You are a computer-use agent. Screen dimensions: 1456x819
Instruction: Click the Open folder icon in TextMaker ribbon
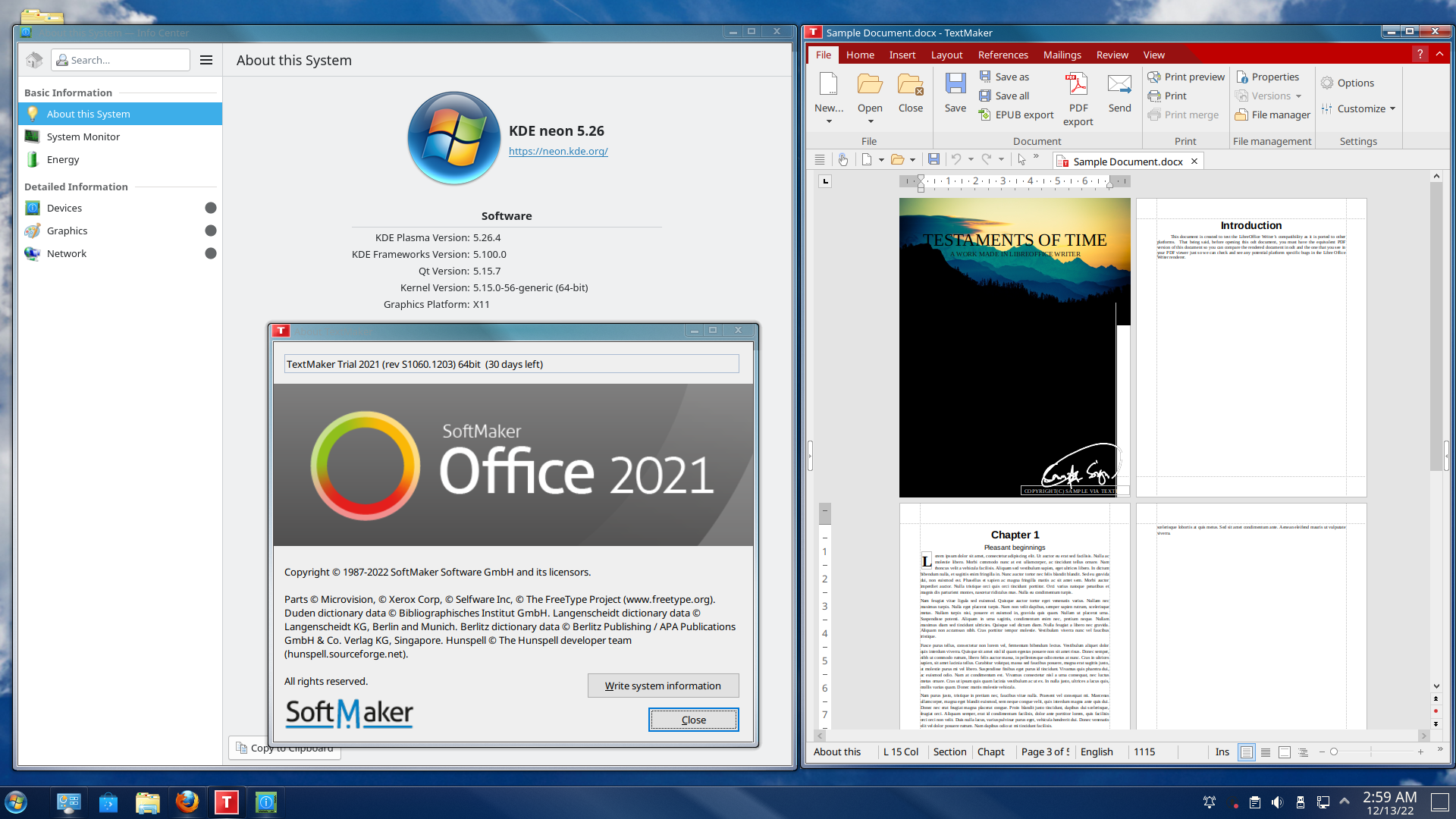[870, 85]
